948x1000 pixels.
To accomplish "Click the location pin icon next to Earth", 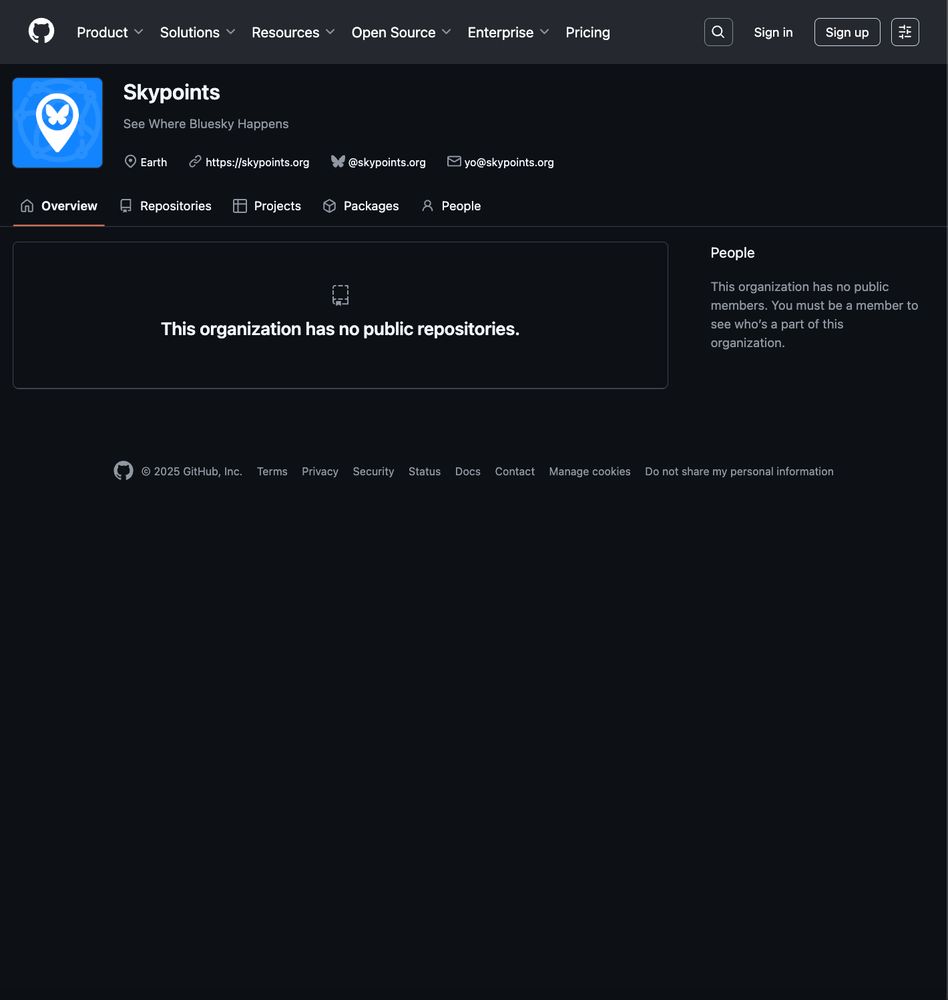I will click(130, 162).
